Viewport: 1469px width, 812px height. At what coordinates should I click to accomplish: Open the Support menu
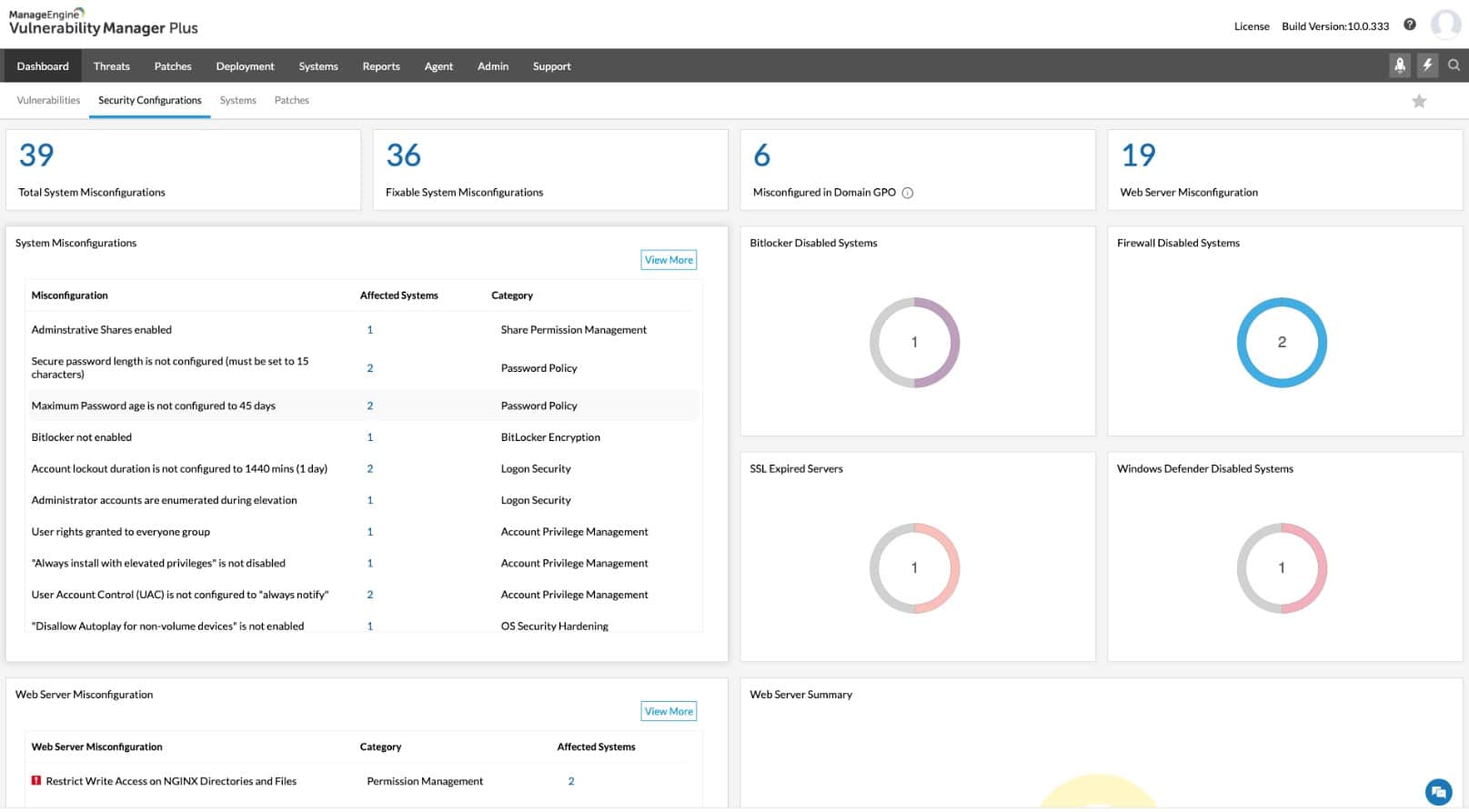click(552, 65)
